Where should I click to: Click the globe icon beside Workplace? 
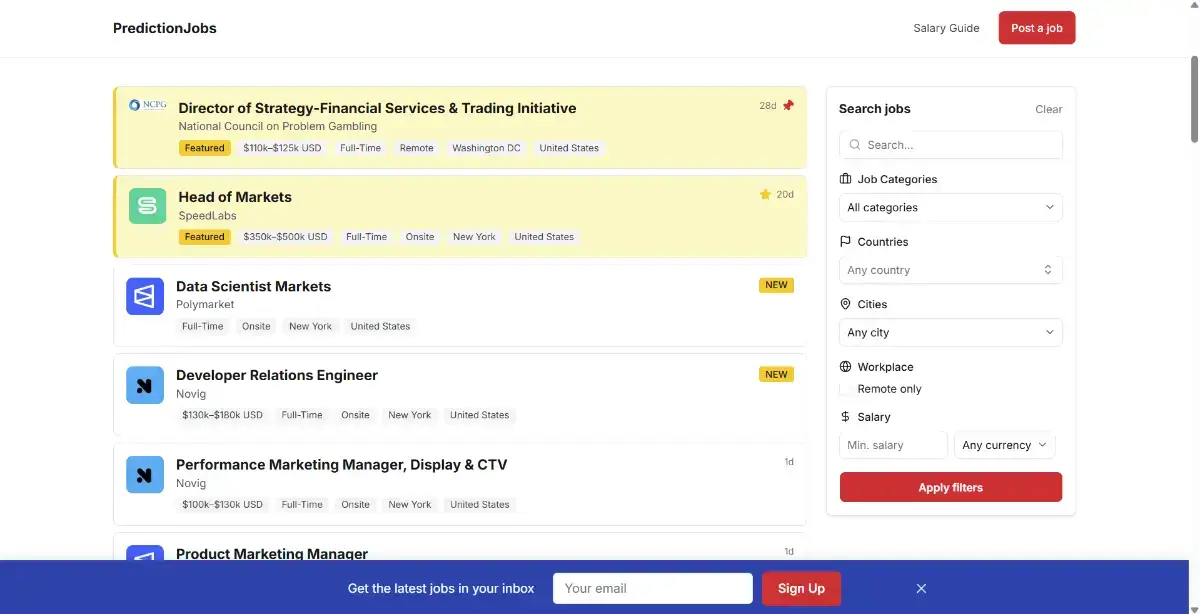[846, 367]
